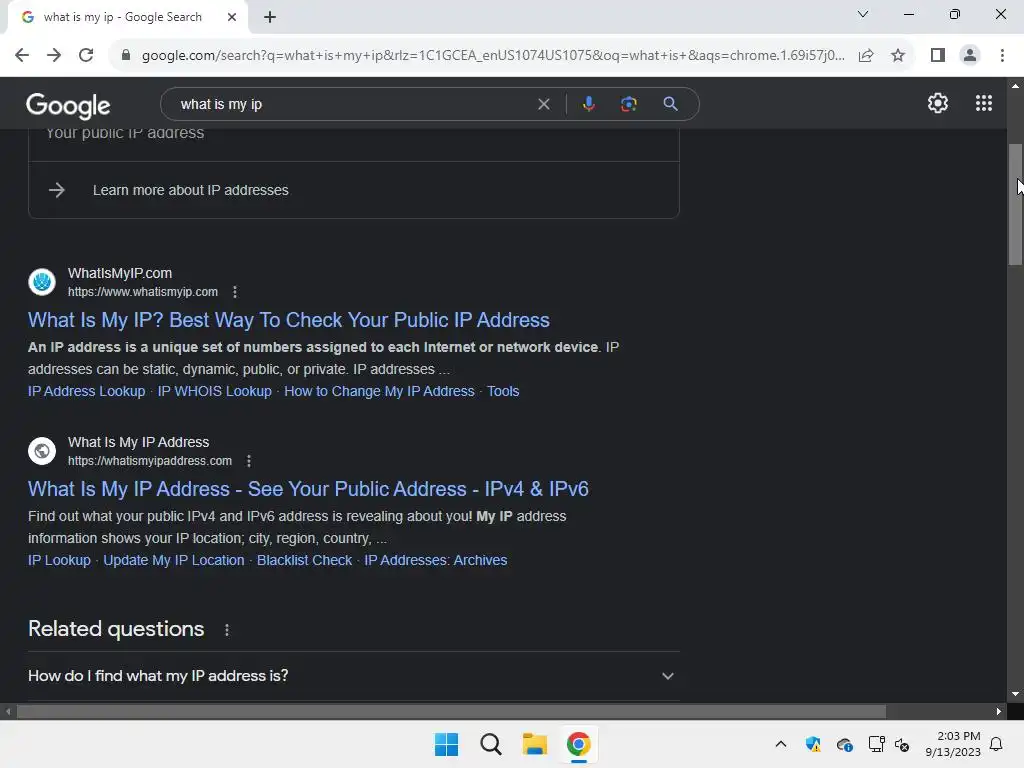
Task: Reload the current page
Action: tap(86, 56)
